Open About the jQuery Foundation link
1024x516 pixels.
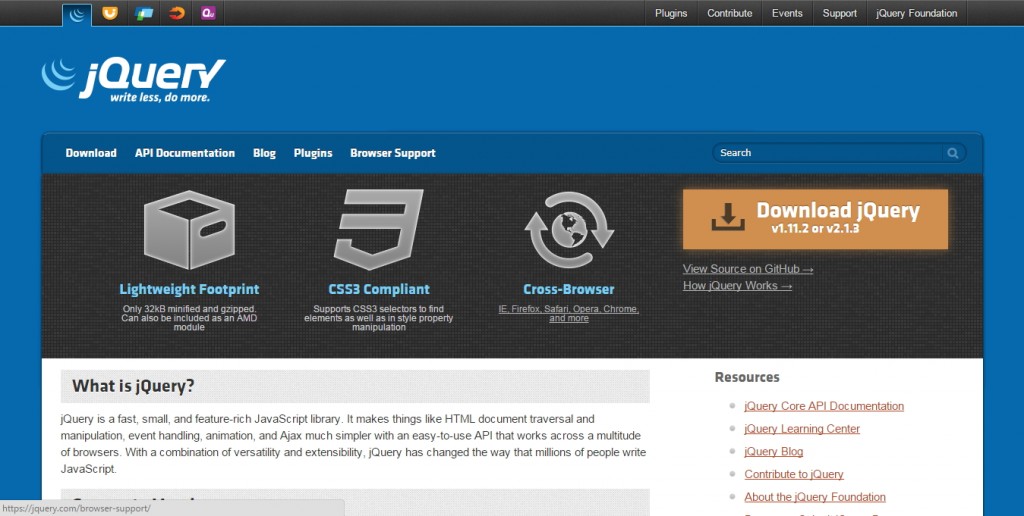click(815, 496)
